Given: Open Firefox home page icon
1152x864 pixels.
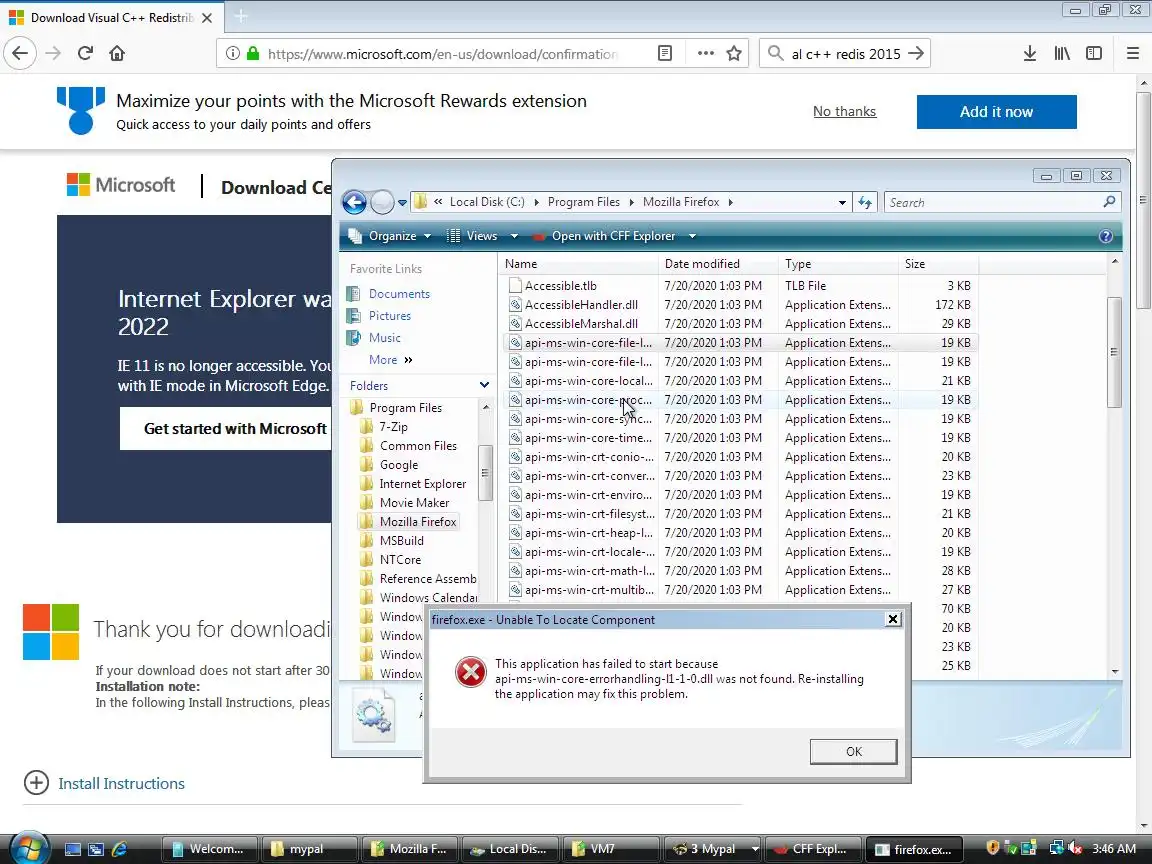Looking at the screenshot, I should (x=117, y=53).
